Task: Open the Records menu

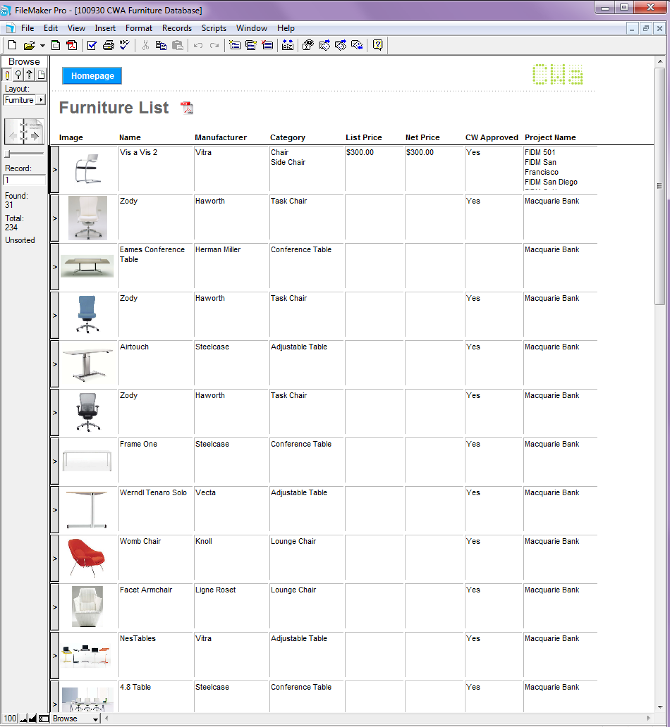Action: click(x=177, y=28)
